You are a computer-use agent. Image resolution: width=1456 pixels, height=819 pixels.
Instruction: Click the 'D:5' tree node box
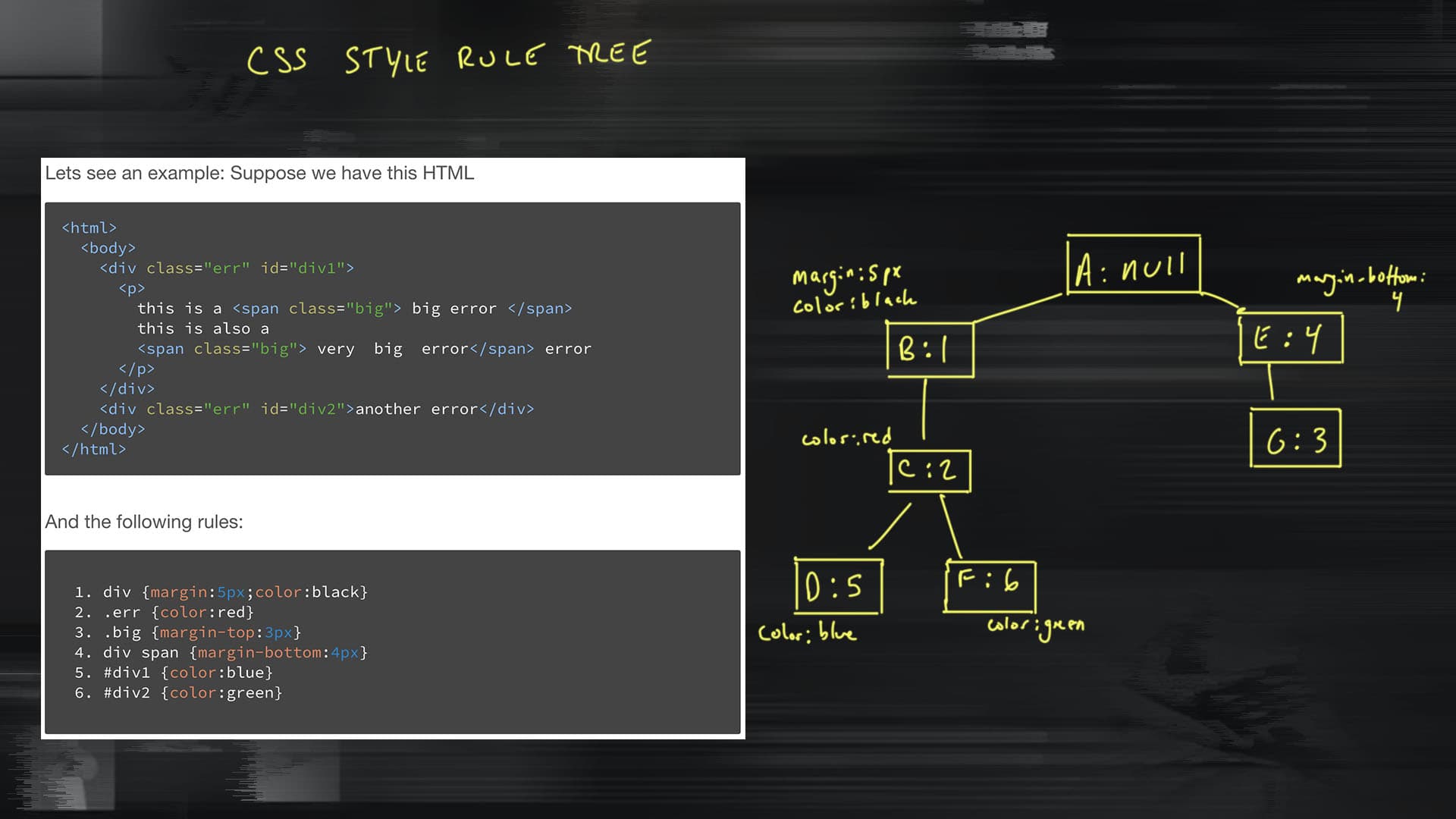pos(839,585)
